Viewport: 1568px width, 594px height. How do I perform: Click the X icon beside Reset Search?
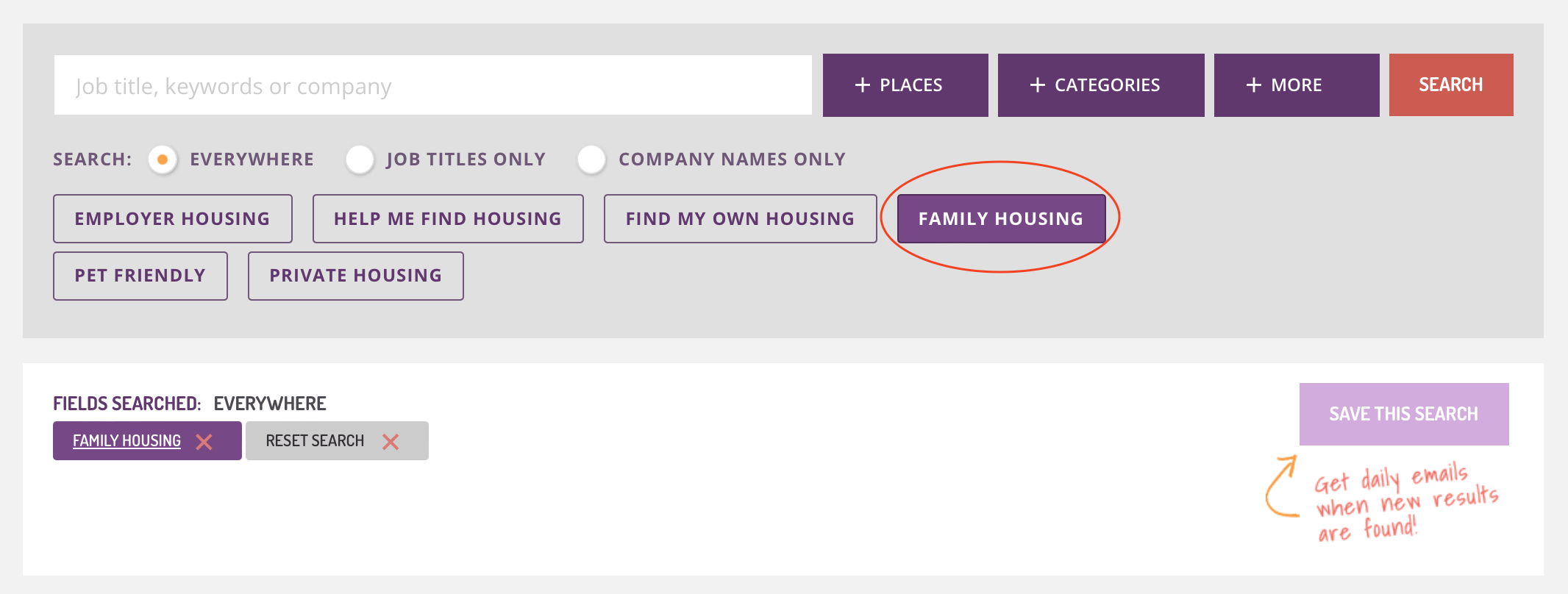pyautogui.click(x=391, y=441)
